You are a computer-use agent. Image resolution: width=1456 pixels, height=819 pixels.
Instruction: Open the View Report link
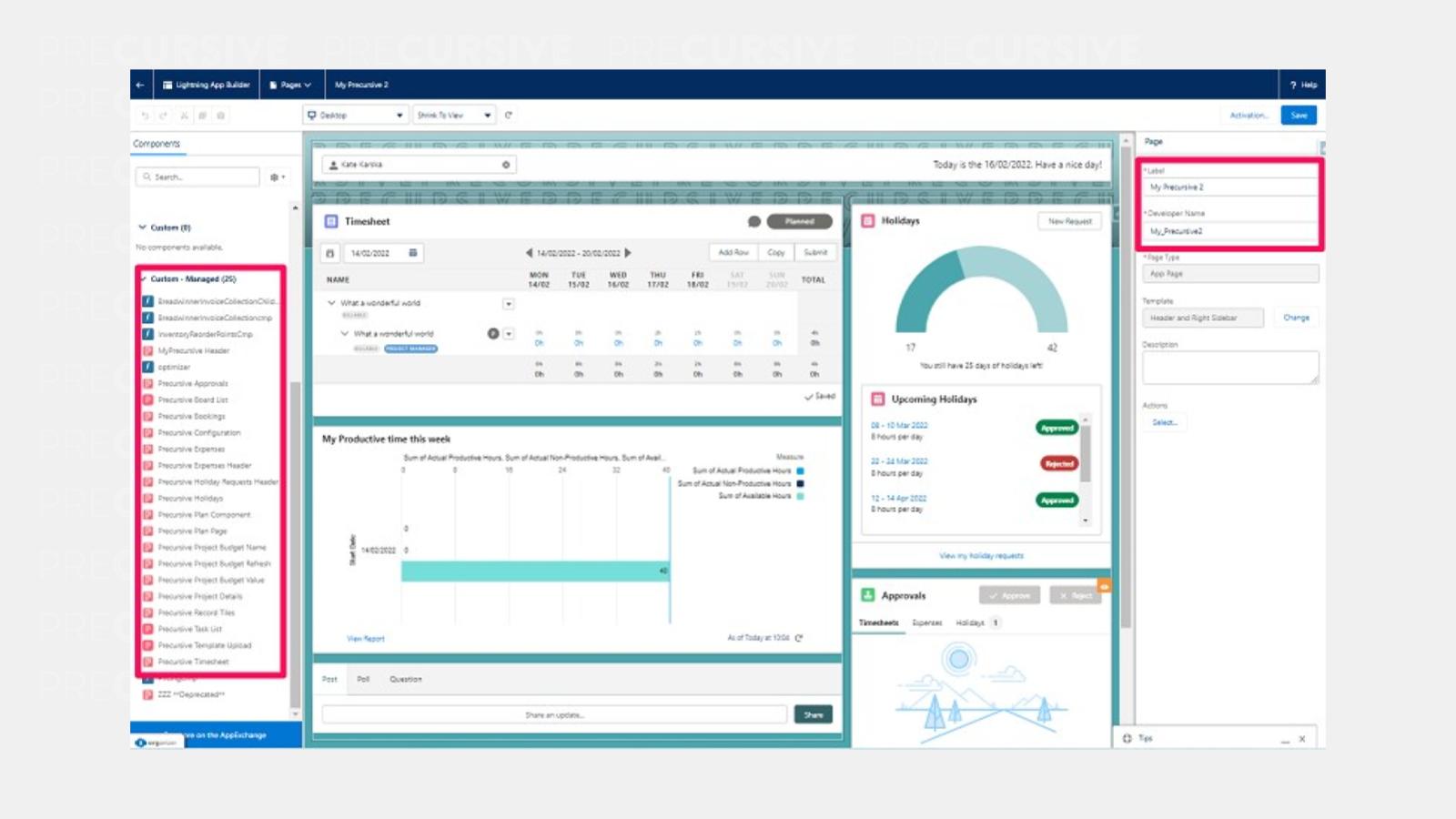coord(366,639)
